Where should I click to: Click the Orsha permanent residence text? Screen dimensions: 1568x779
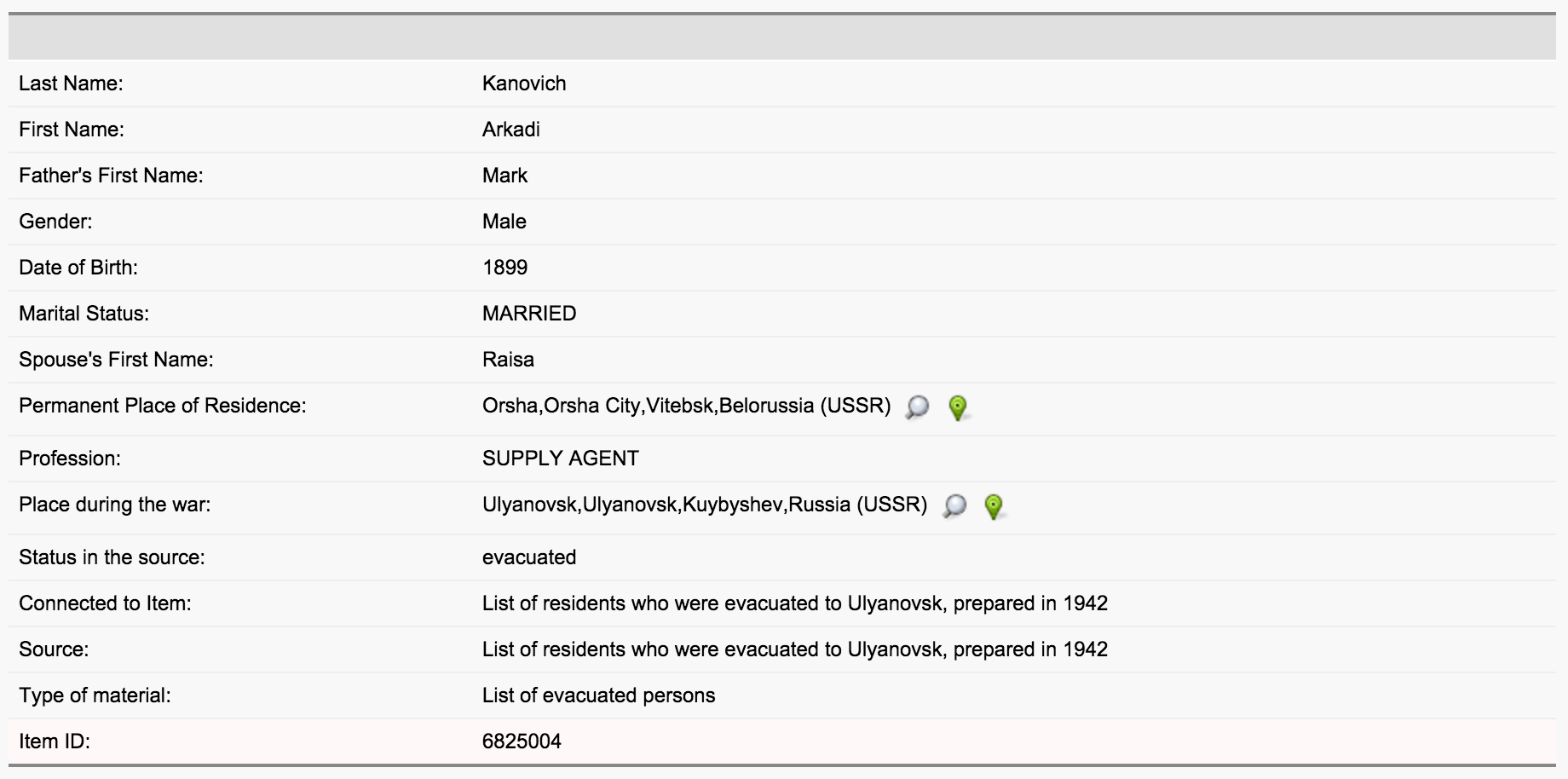[x=686, y=406]
